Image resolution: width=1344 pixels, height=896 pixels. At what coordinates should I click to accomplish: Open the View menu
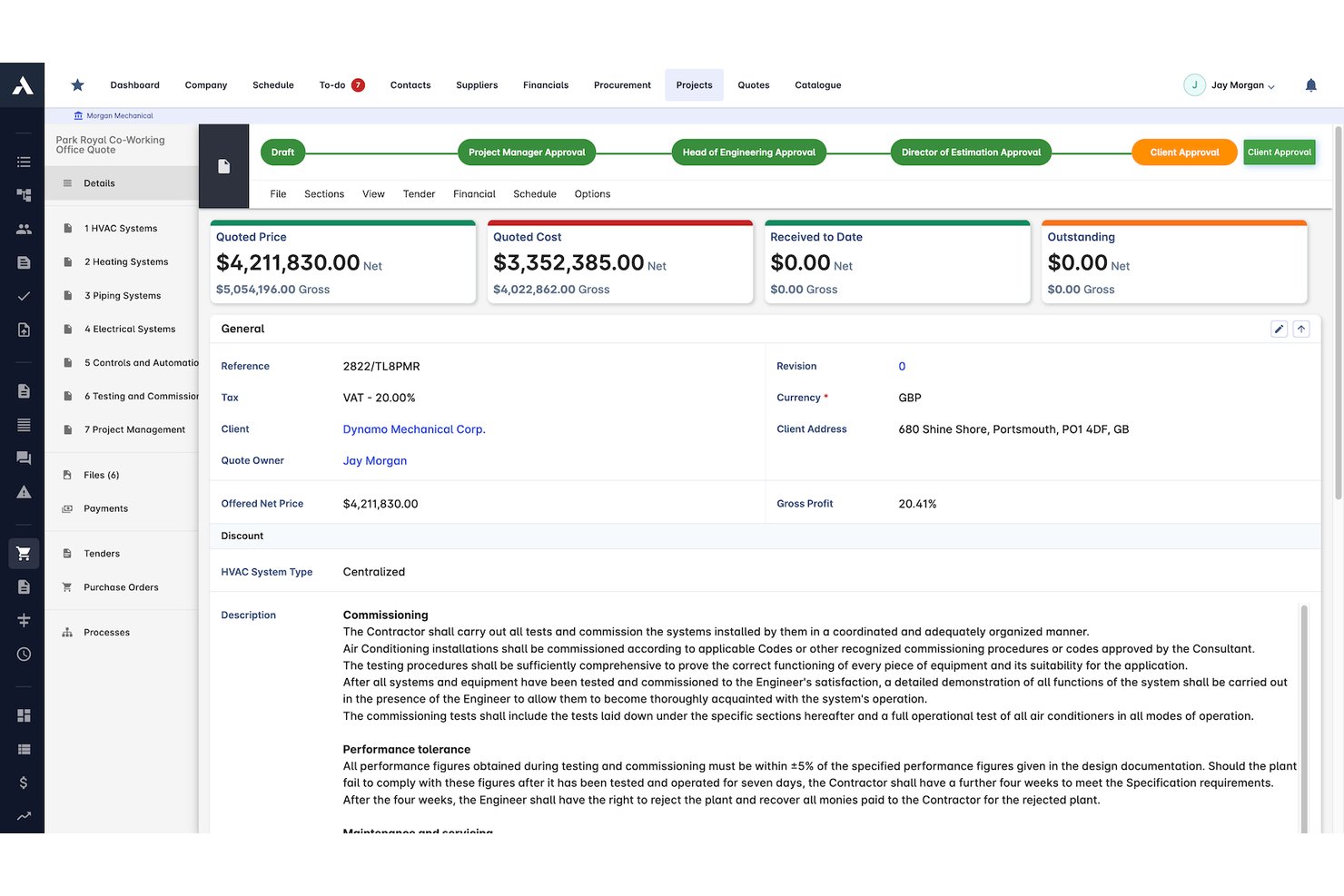(x=373, y=194)
